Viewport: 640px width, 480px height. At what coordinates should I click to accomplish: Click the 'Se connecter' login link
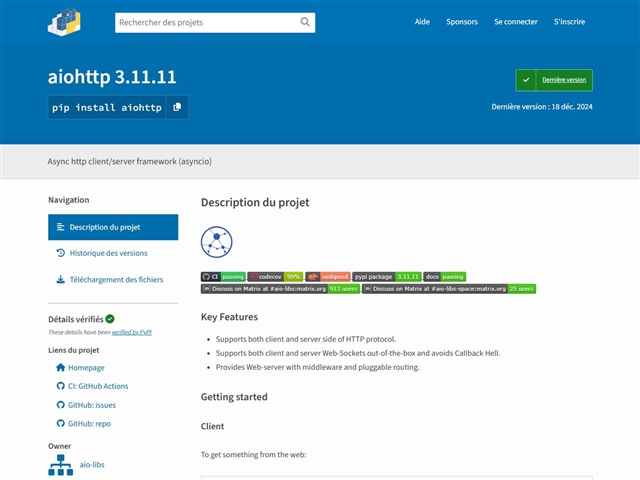point(514,22)
